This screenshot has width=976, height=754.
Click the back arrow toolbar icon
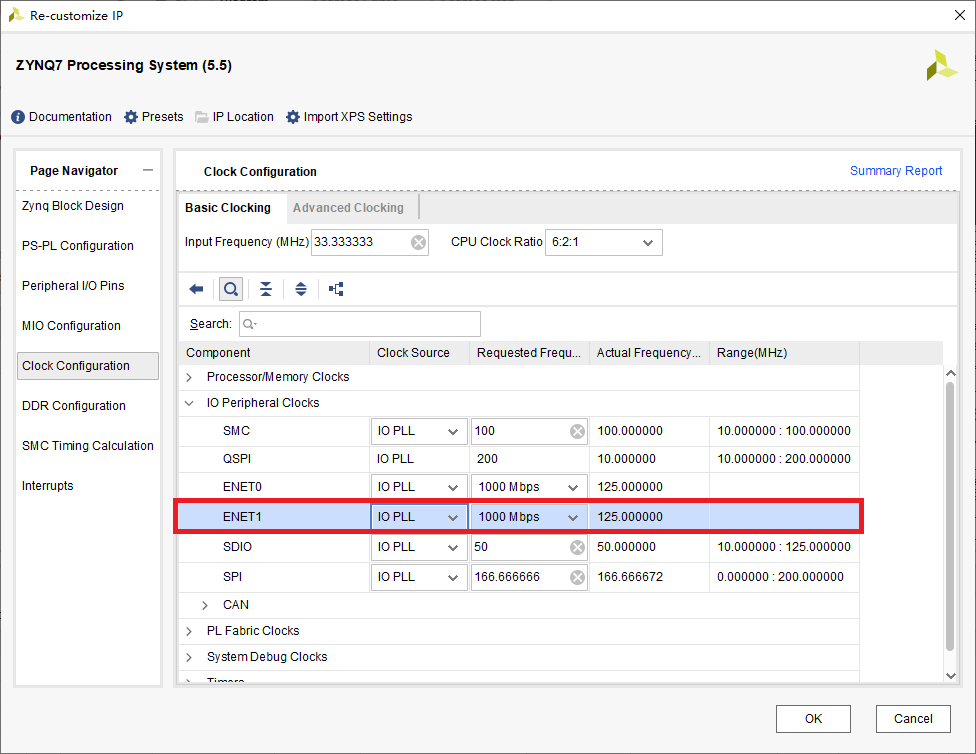[196, 289]
